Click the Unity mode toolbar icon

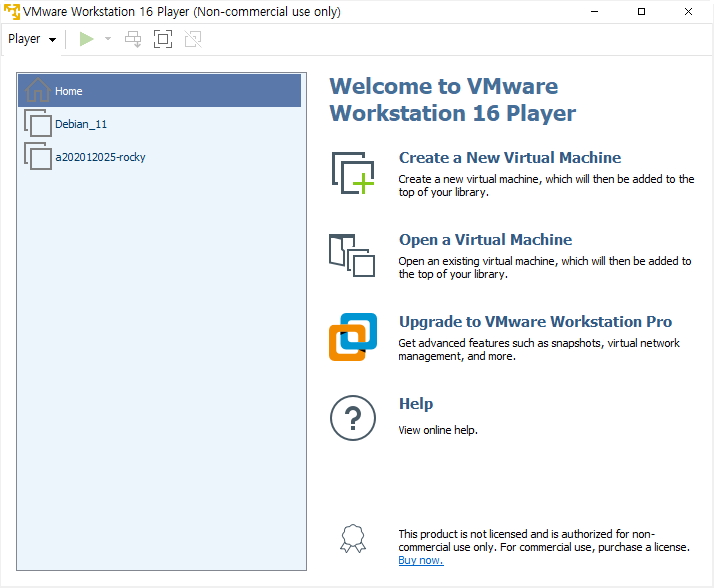point(193,39)
